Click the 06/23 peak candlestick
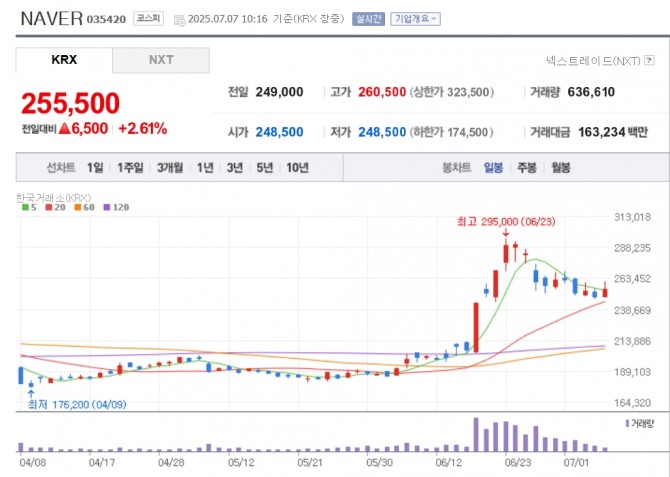 point(506,254)
